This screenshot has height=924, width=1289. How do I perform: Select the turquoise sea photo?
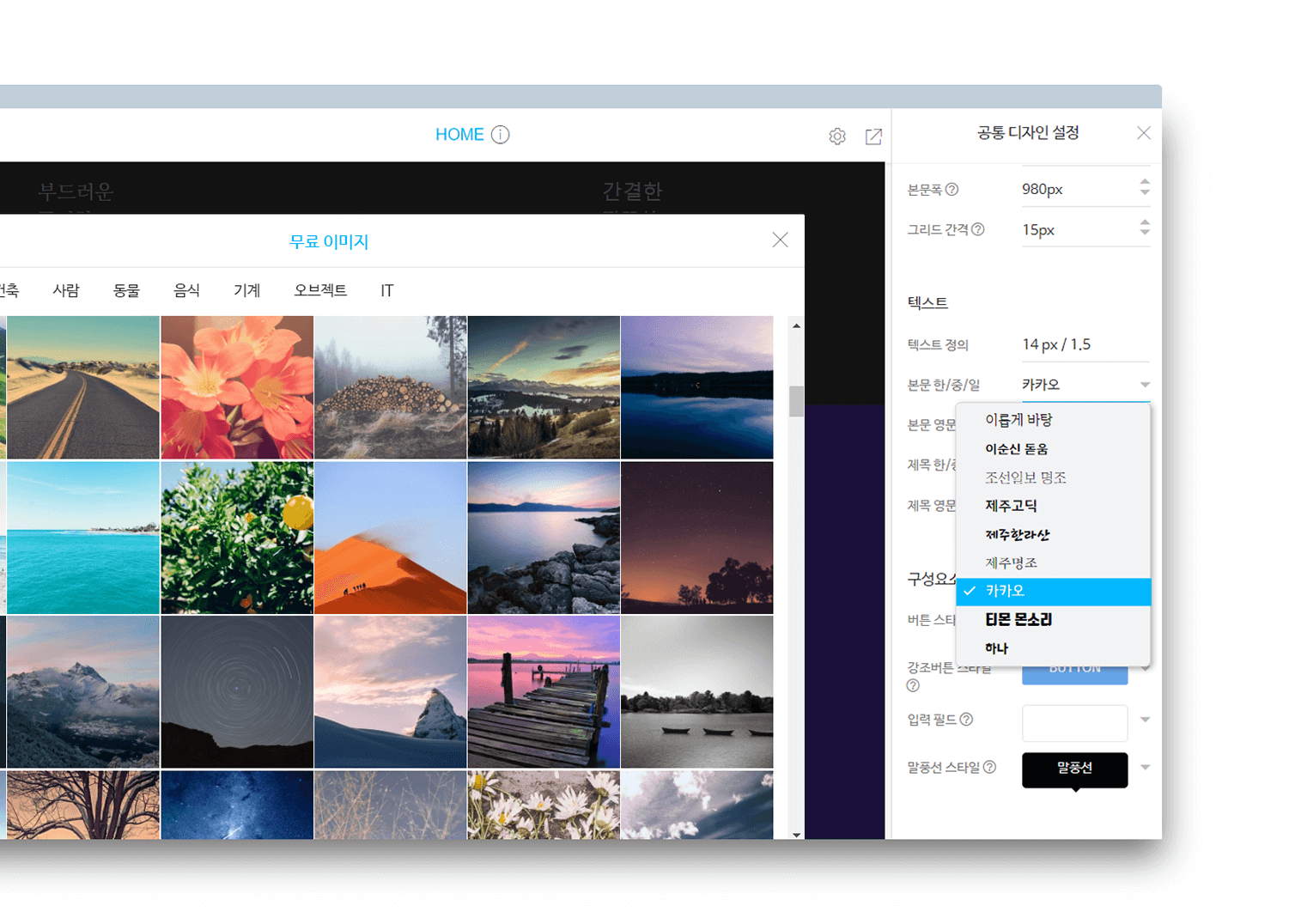click(x=83, y=538)
